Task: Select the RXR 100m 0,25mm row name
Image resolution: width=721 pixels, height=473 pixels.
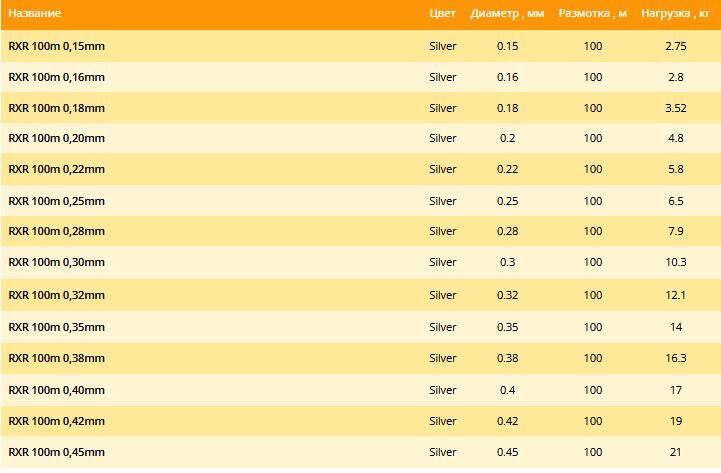Action: [57, 201]
